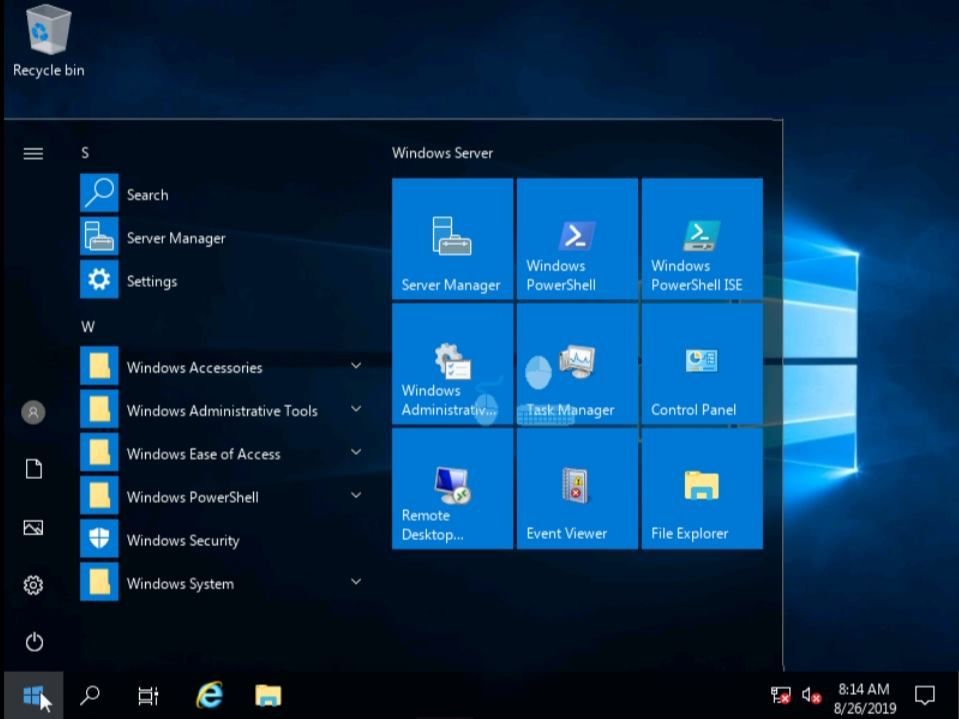959x719 pixels.
Task: Open Settings from the start menu list
Action: click(x=151, y=281)
